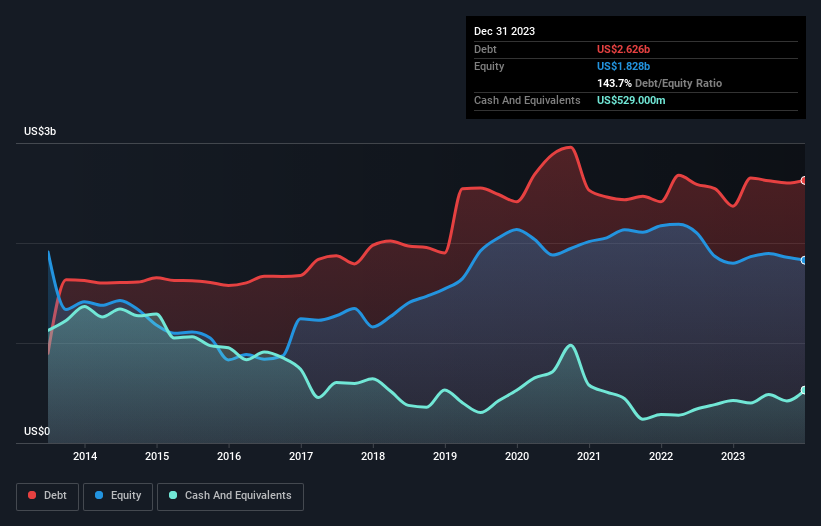Click the 2021 x-axis label
821x526 pixels.
[x=589, y=456]
